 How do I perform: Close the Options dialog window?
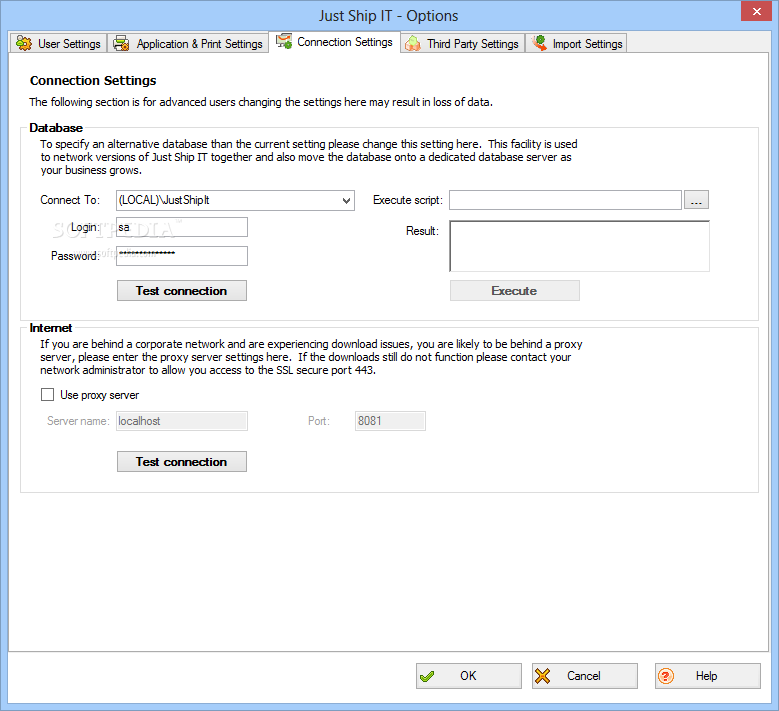pos(756,11)
